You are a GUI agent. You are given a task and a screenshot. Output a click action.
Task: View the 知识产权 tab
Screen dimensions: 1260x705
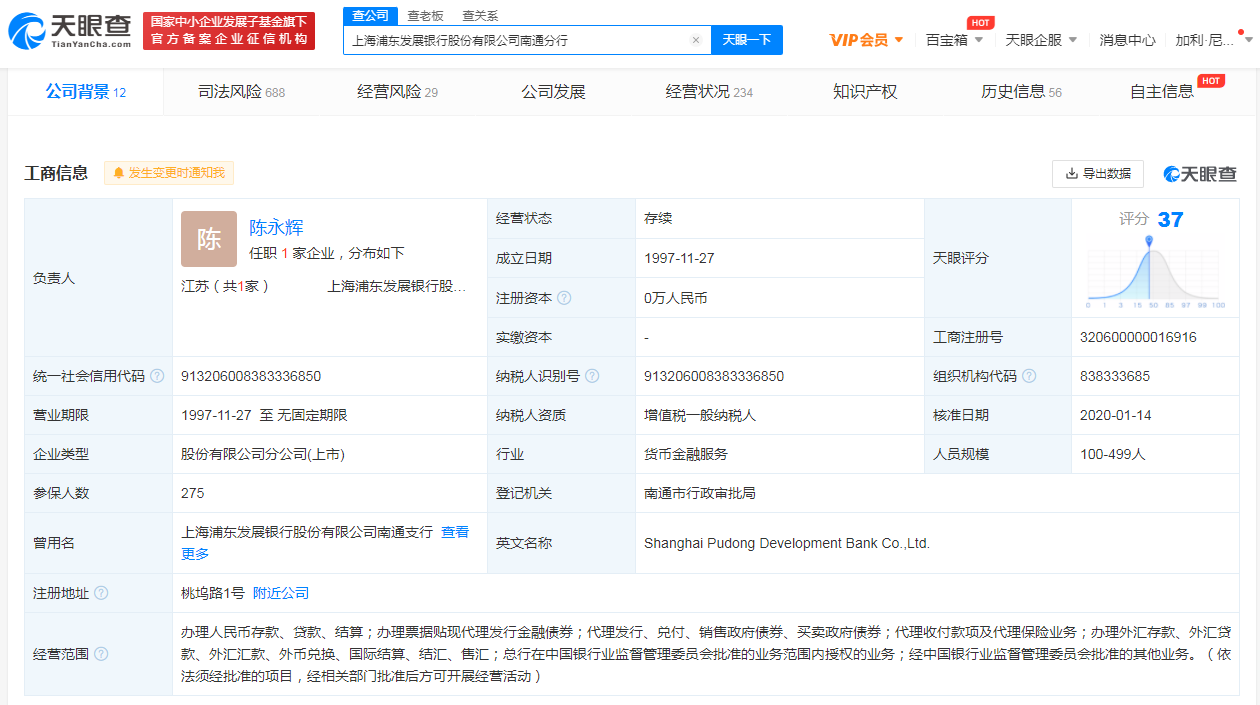[865, 92]
